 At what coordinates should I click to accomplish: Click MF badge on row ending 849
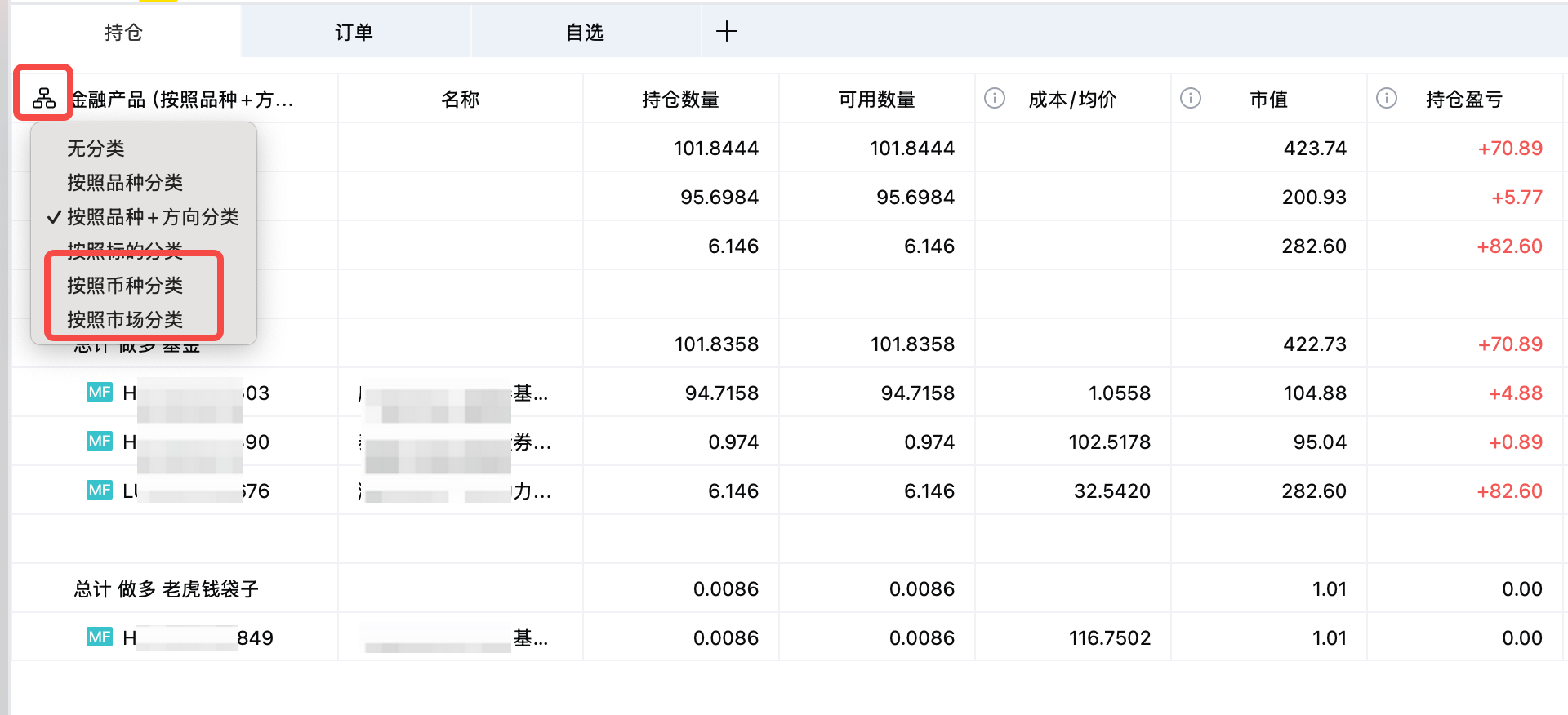point(100,637)
